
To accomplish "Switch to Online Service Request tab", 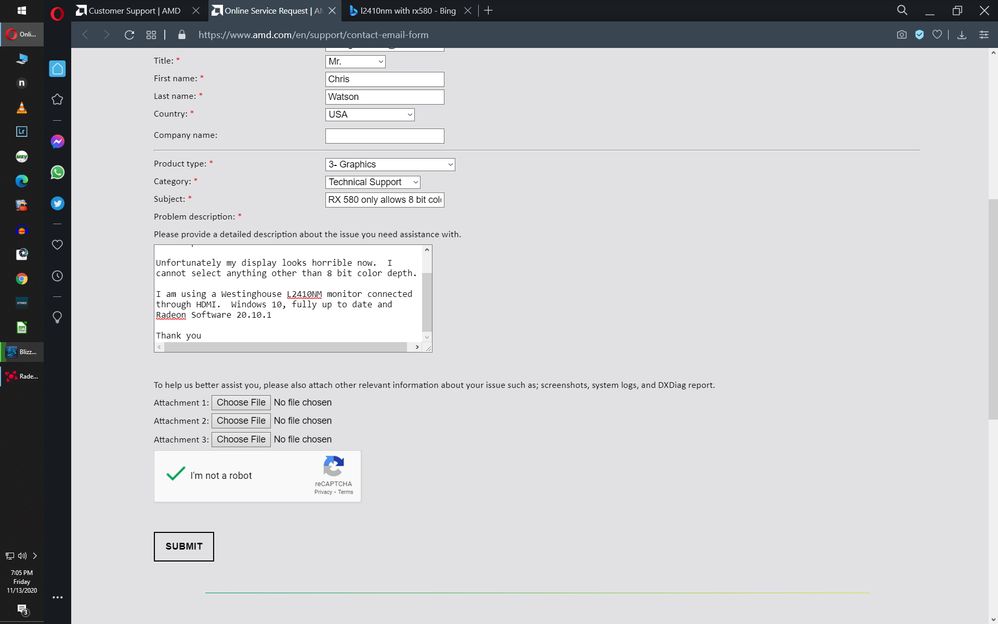I will (272, 11).
